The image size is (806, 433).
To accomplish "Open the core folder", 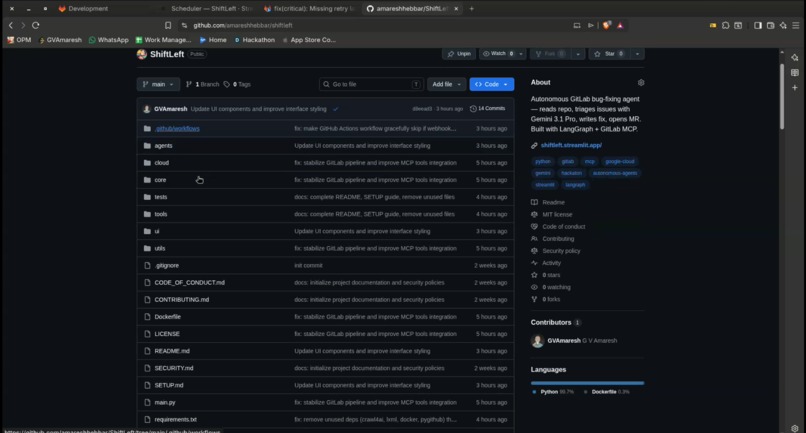I will [x=160, y=180].
